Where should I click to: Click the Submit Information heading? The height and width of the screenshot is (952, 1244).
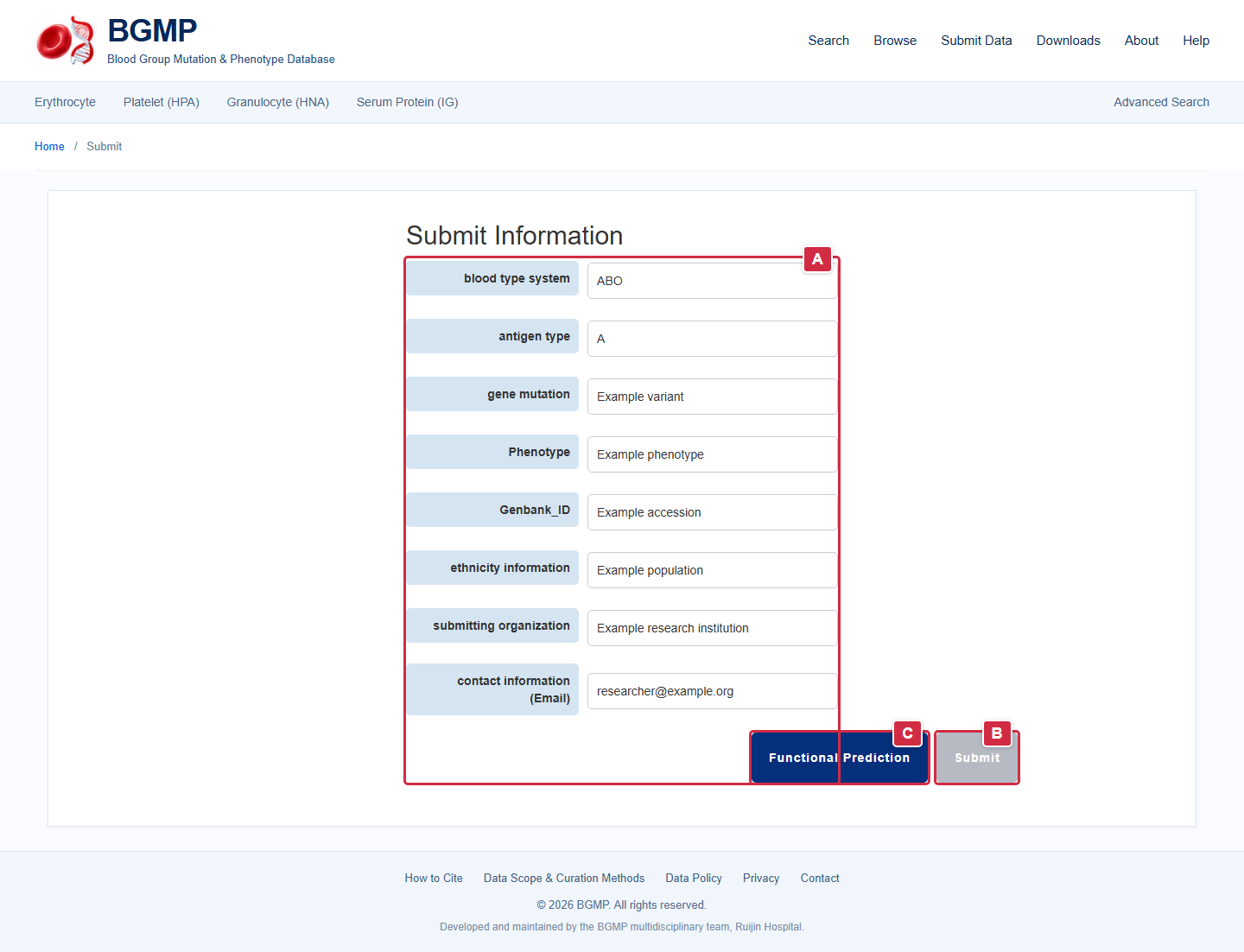click(x=515, y=236)
